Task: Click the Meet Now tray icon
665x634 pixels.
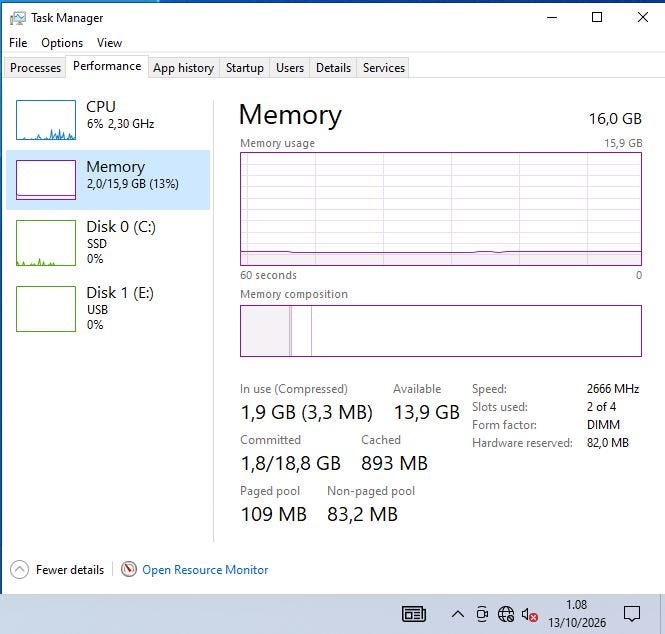Action: click(x=482, y=614)
